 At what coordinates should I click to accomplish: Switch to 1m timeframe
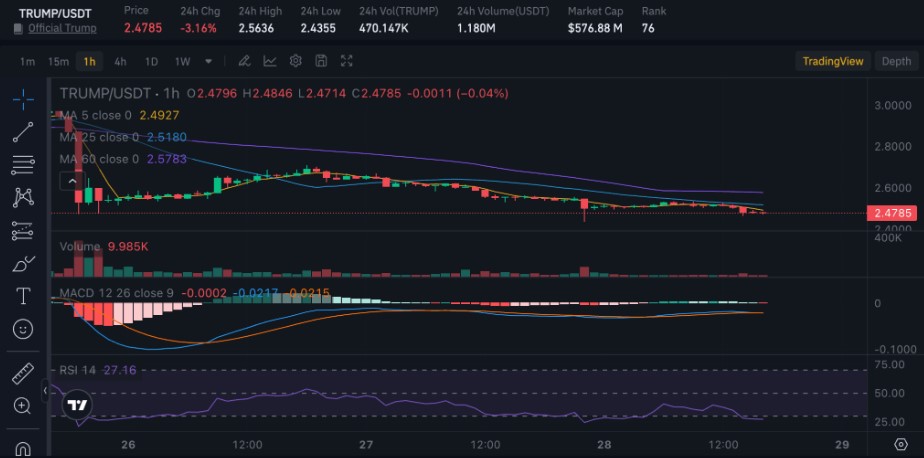coord(27,61)
